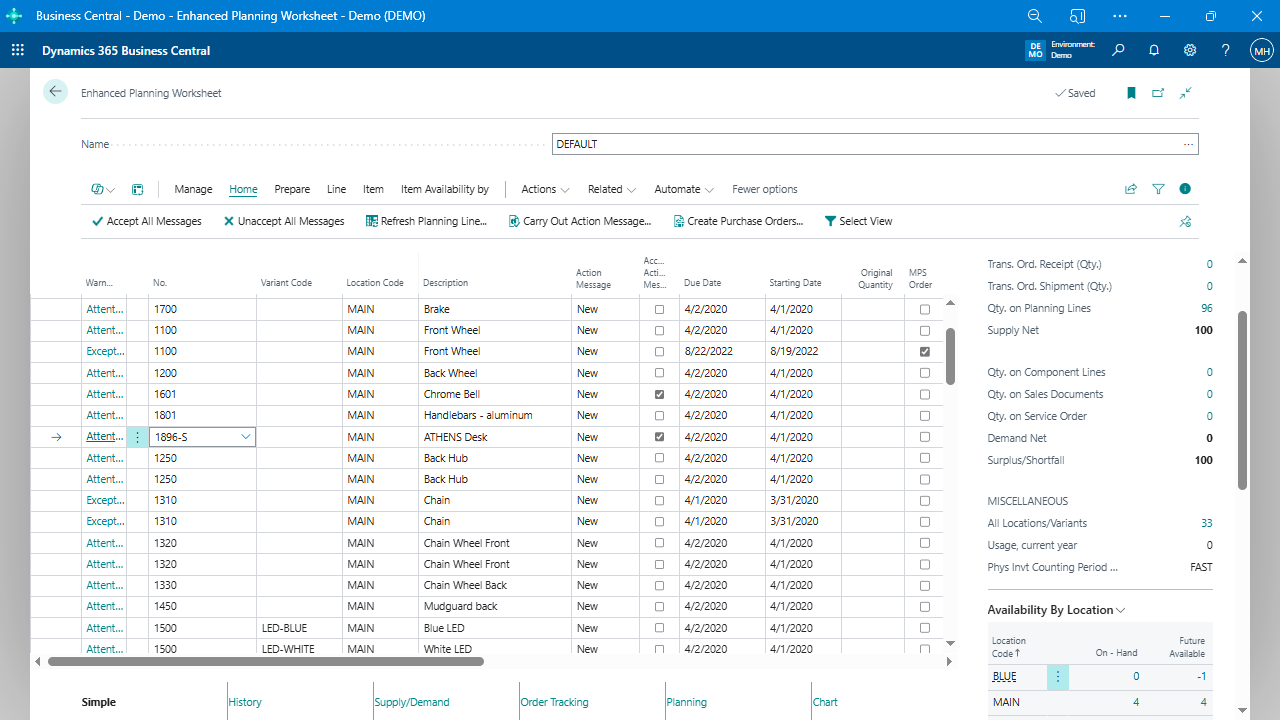Uncheck Accept Action Message for ATHENS Desk
The image size is (1280, 720).
658,436
